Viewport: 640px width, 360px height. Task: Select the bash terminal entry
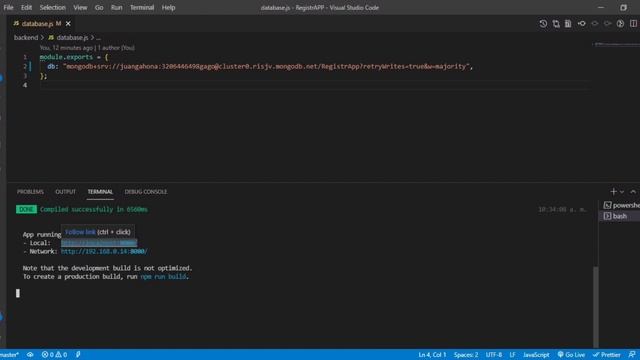point(620,216)
